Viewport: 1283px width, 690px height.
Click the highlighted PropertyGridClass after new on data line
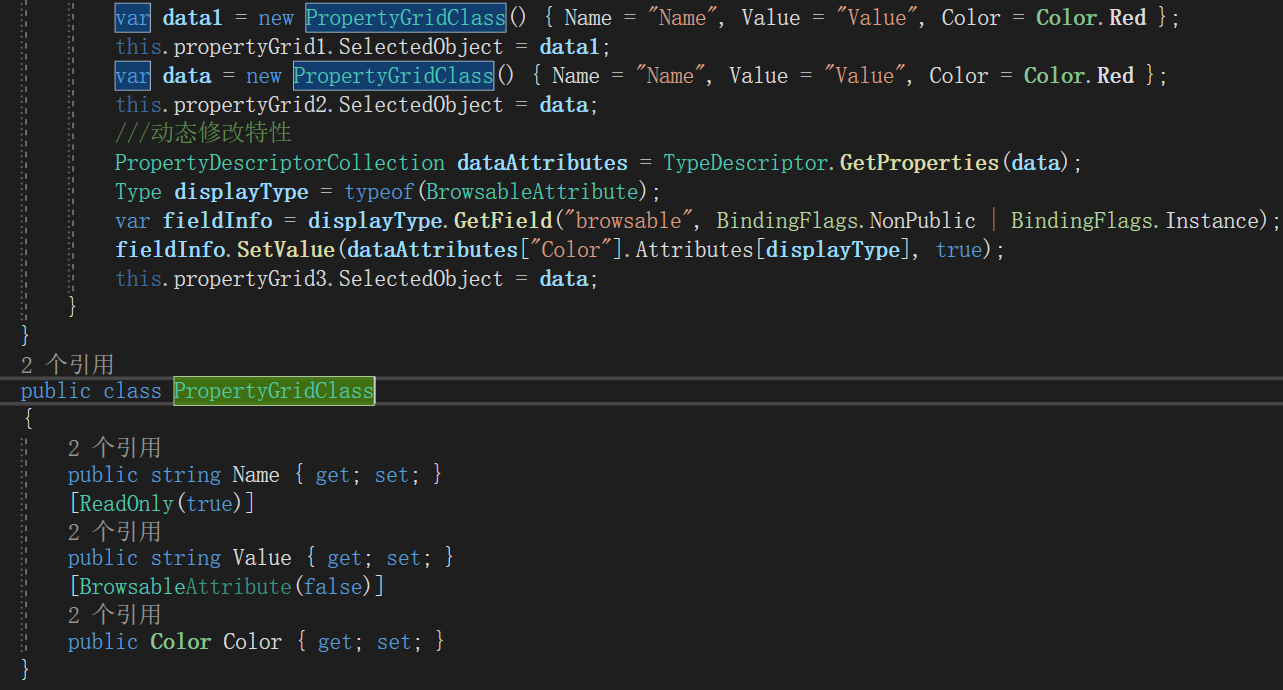click(x=393, y=75)
